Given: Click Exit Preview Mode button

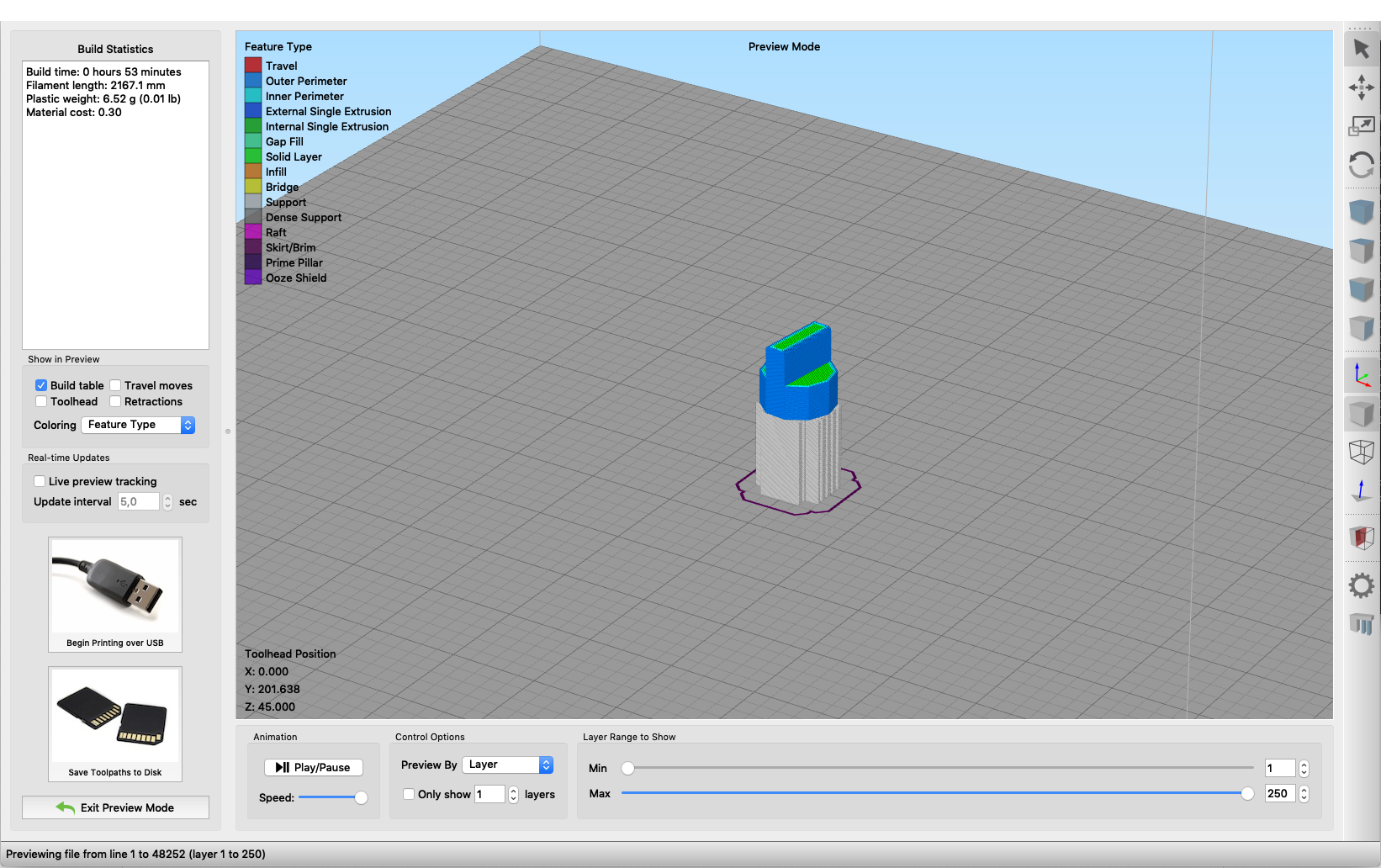Looking at the screenshot, I should point(115,807).
